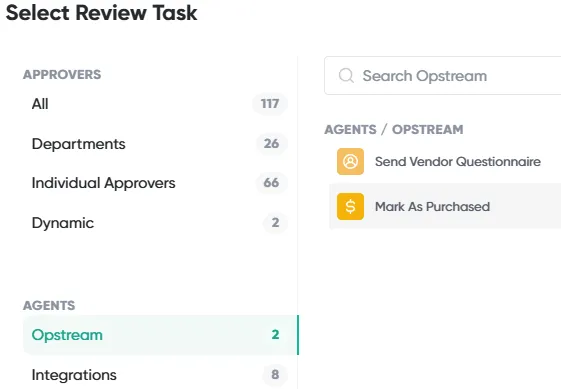Open the Individual Approvers category

click(160, 183)
